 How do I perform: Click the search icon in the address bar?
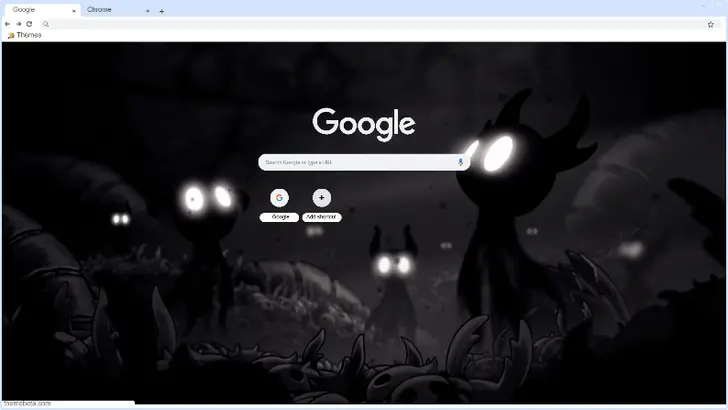click(46, 24)
